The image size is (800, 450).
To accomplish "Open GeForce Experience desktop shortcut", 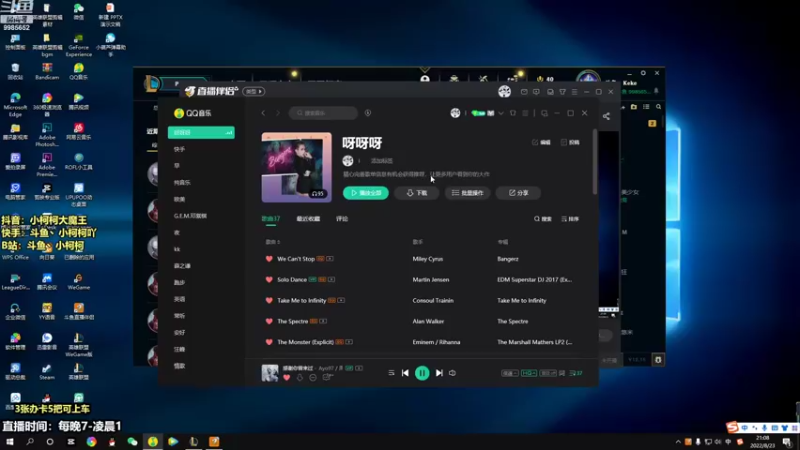I will pyautogui.click(x=79, y=45).
